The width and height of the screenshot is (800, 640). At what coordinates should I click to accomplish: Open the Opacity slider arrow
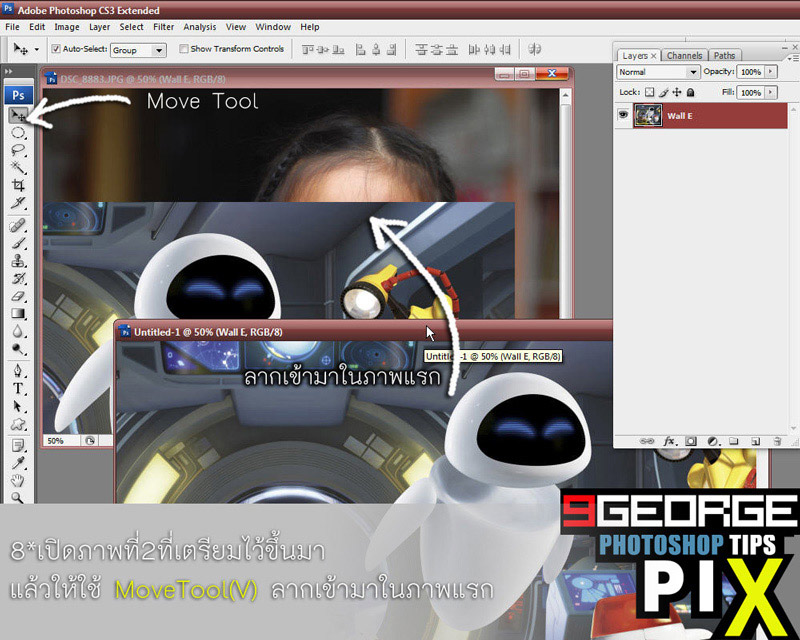[x=770, y=72]
